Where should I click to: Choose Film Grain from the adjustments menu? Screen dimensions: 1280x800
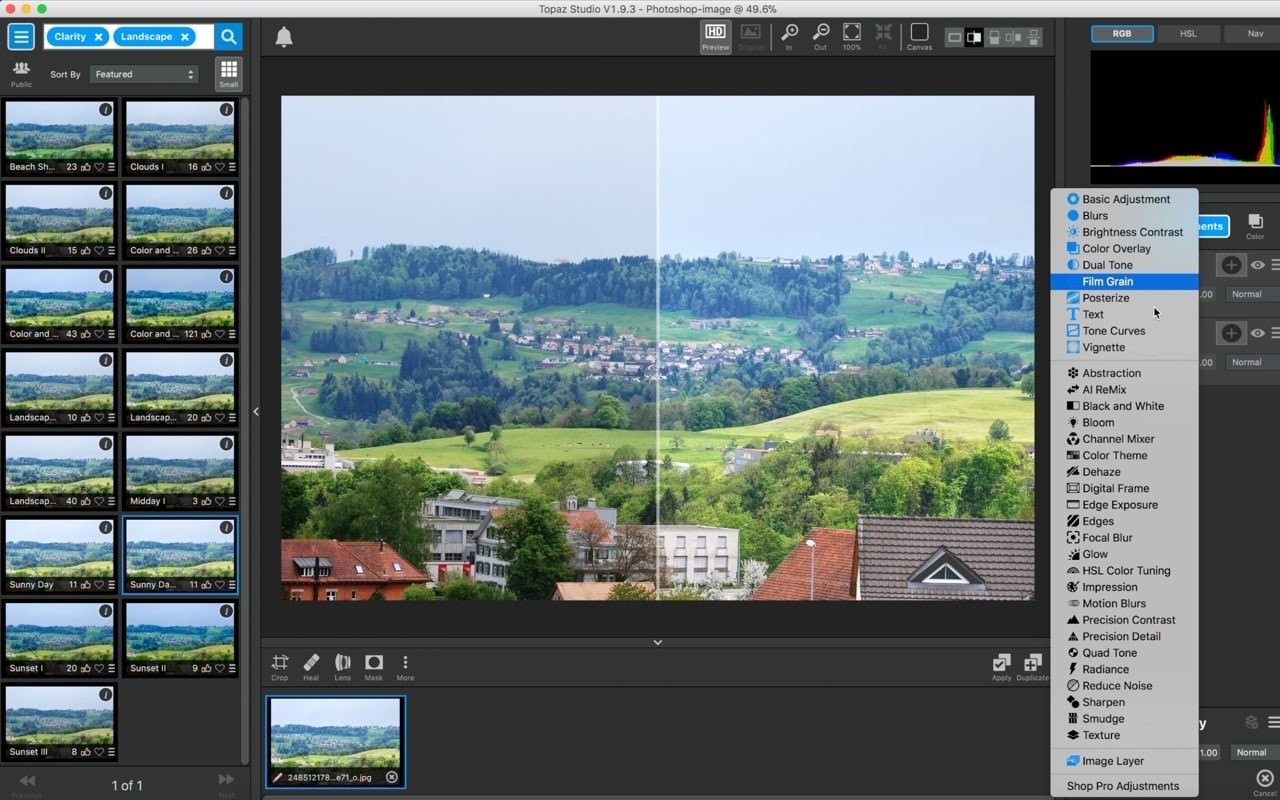(x=1124, y=282)
